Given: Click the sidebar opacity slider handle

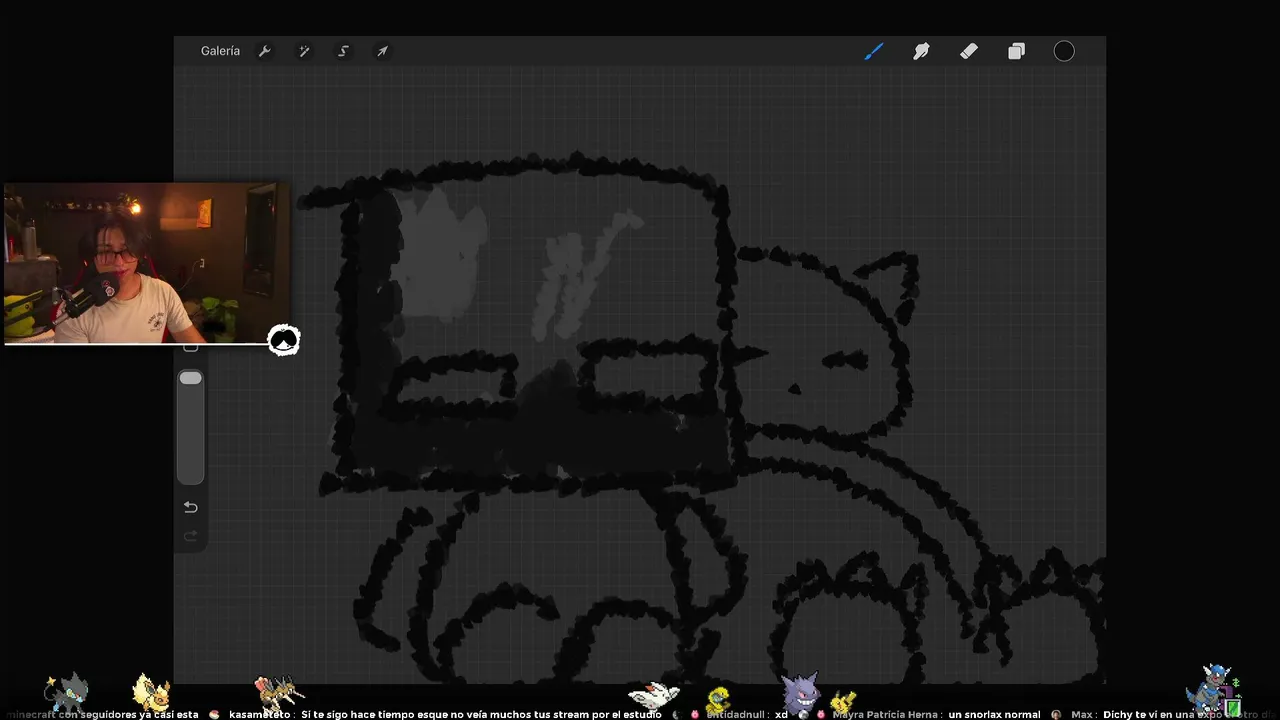Looking at the screenshot, I should coord(190,379).
